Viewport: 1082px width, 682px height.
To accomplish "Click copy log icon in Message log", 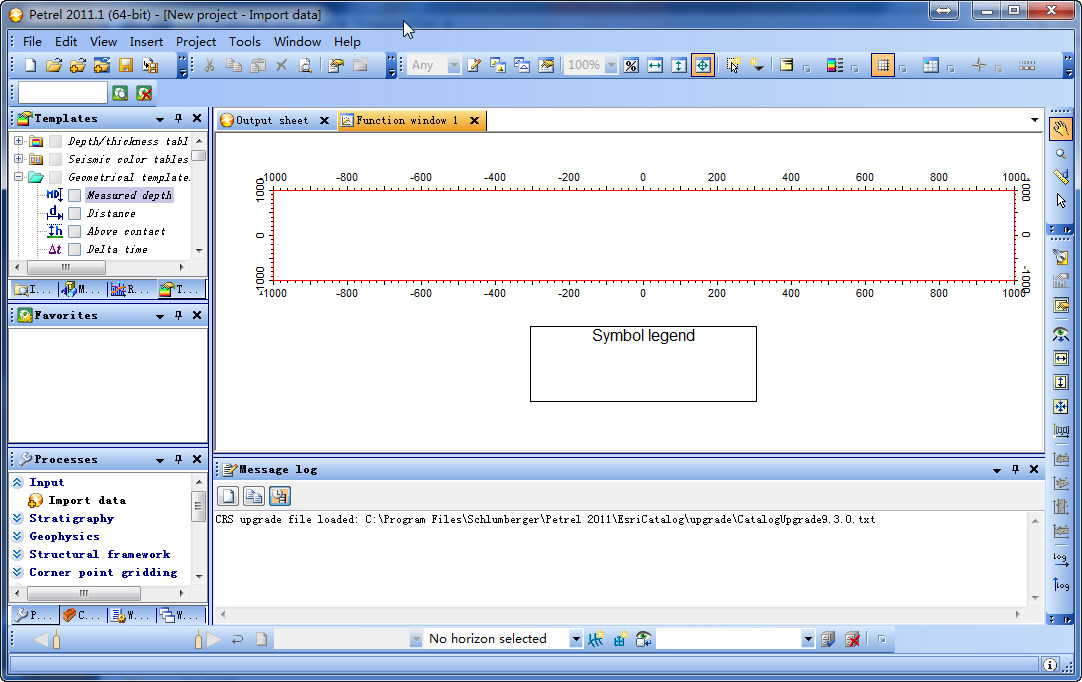I will coord(254,496).
